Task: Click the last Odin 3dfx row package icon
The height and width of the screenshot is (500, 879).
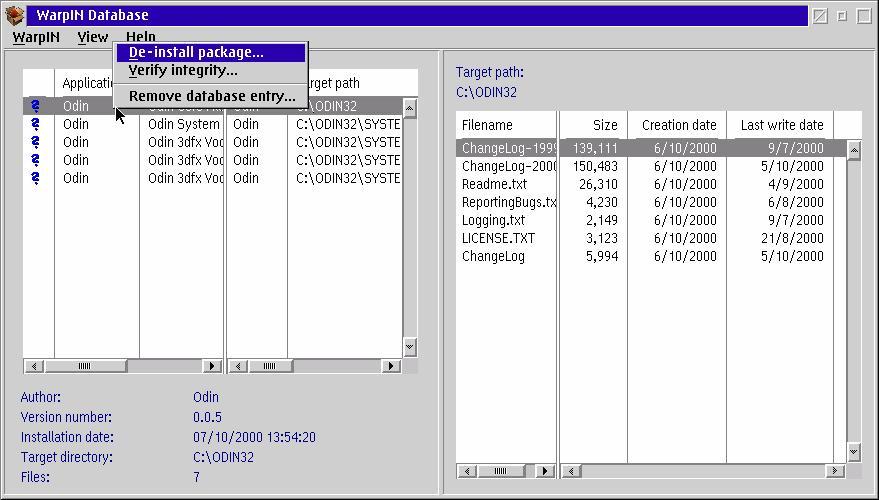Action: click(36, 178)
